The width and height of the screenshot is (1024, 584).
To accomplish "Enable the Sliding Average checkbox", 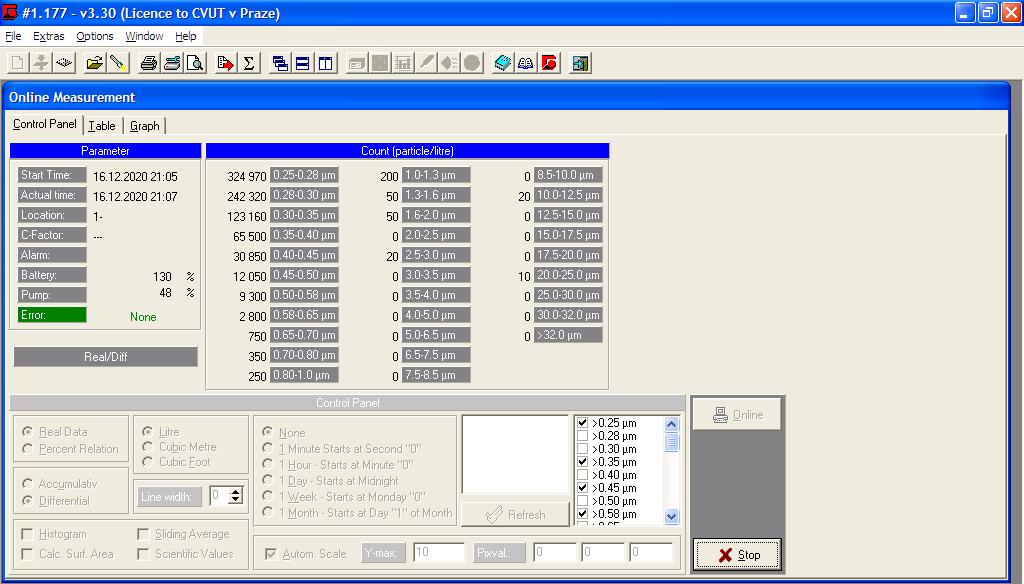I will [x=143, y=534].
